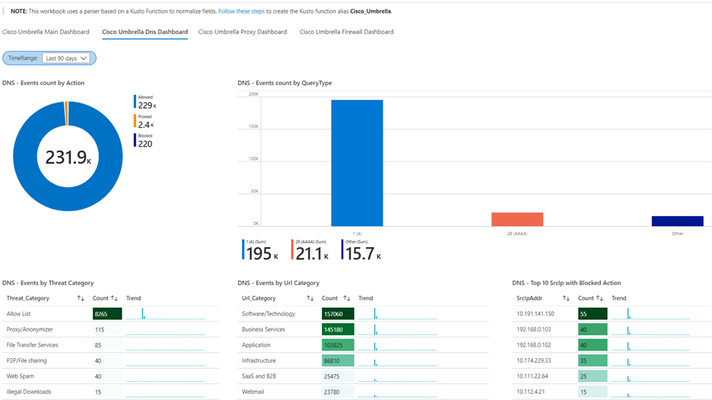This screenshot has width=712, height=400.
Task: Expand the TimeRange Last 90 days dropdown
Action: pos(66,58)
